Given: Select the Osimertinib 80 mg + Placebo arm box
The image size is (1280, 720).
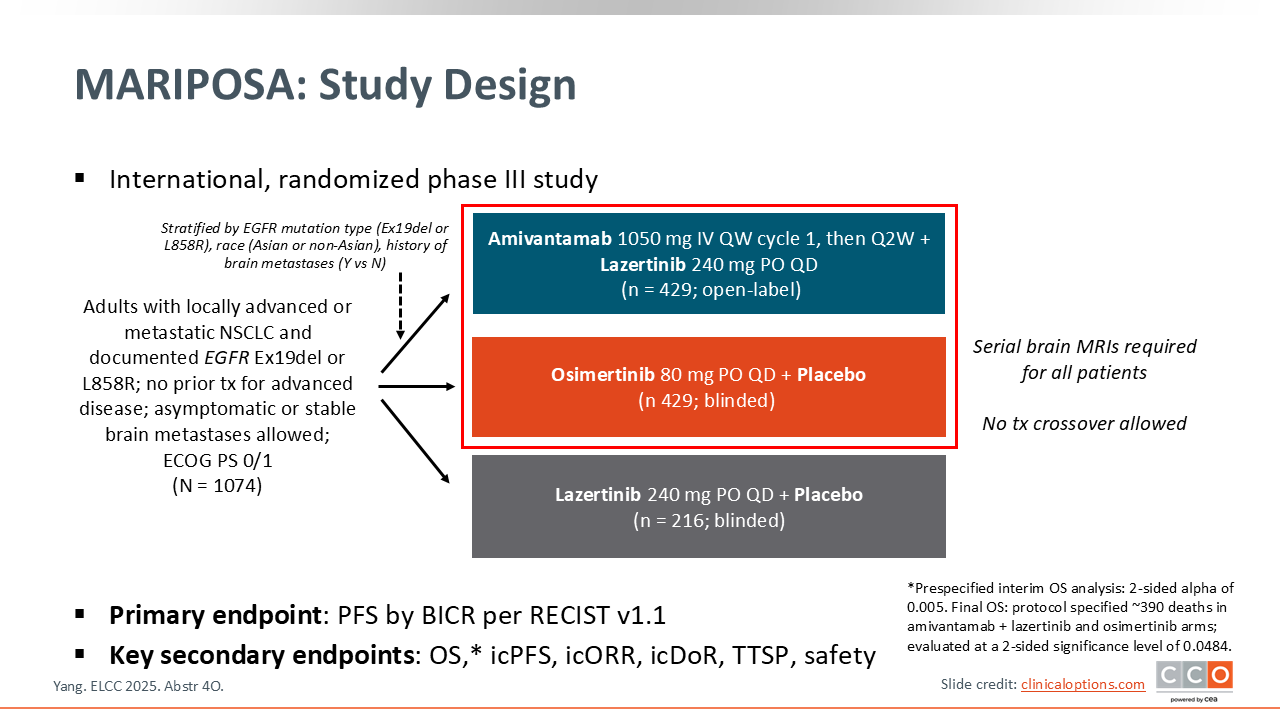Looking at the screenshot, I should (708, 387).
